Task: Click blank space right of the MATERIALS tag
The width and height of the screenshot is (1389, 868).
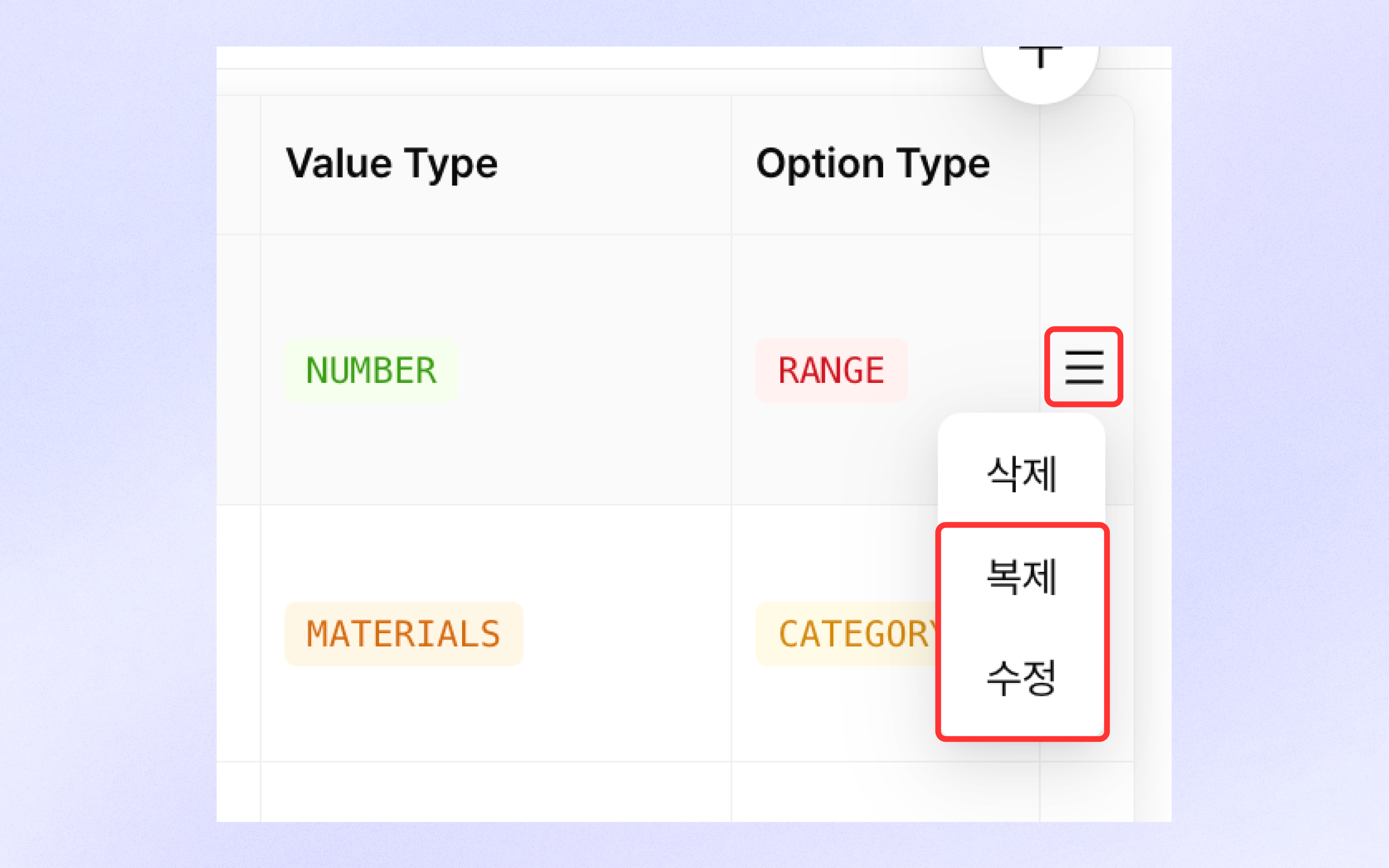Action: [x=626, y=634]
